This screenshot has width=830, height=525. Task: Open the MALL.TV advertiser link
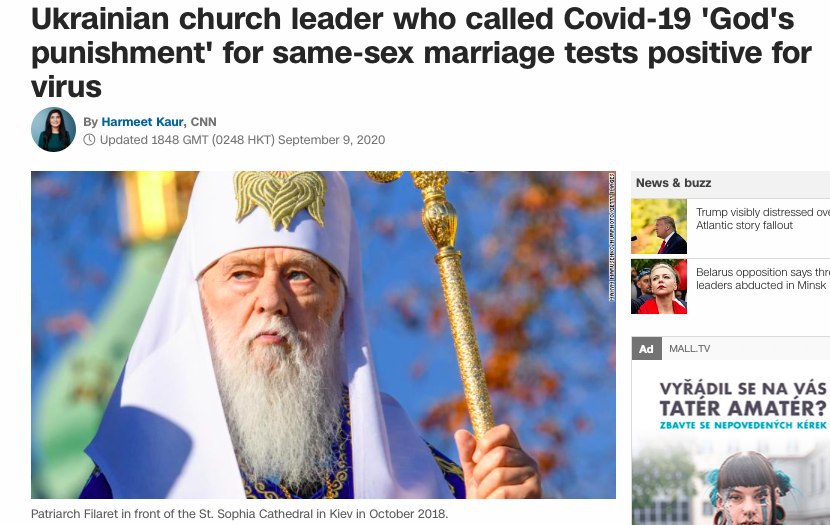[x=689, y=349]
